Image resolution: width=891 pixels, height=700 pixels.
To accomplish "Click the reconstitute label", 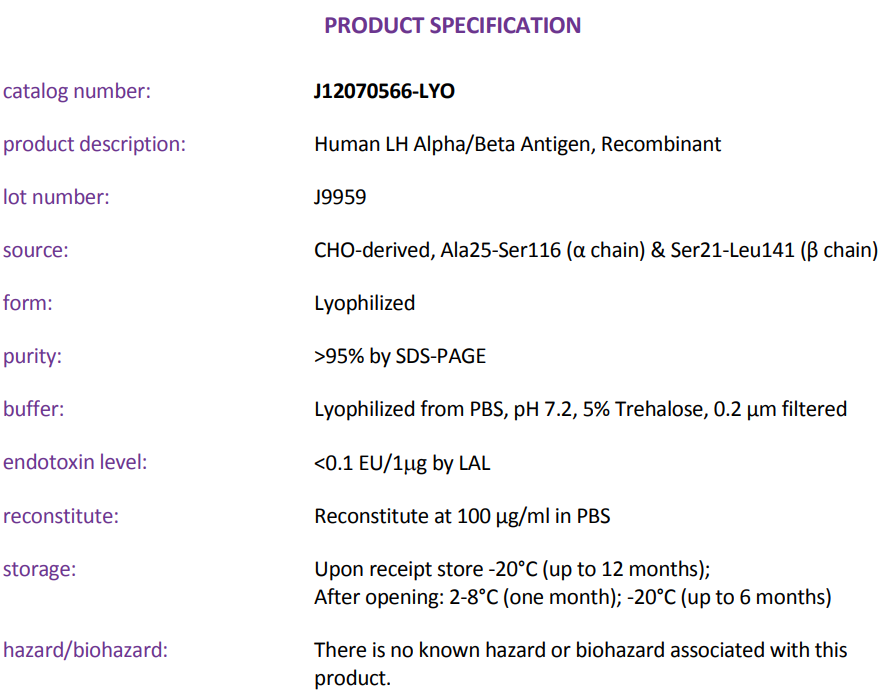I will coord(61,516).
